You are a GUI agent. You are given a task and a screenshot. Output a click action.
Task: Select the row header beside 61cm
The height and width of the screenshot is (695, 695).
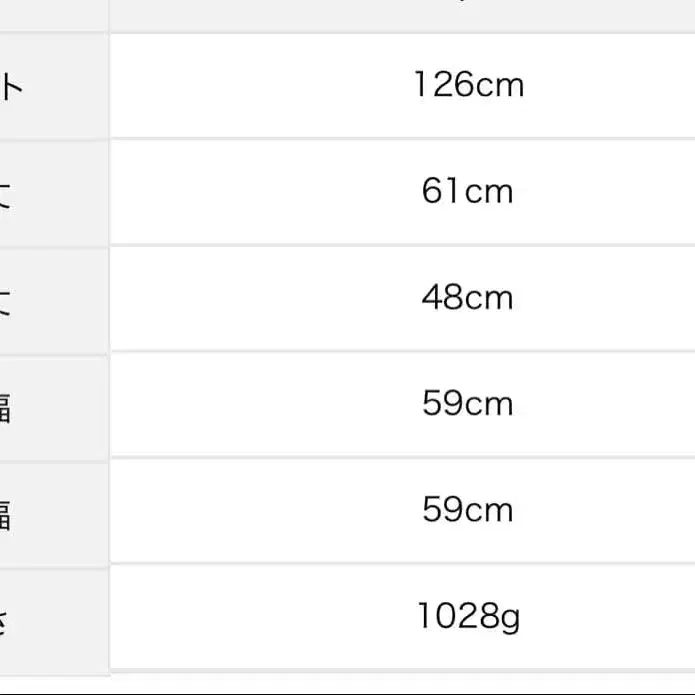pos(52,193)
